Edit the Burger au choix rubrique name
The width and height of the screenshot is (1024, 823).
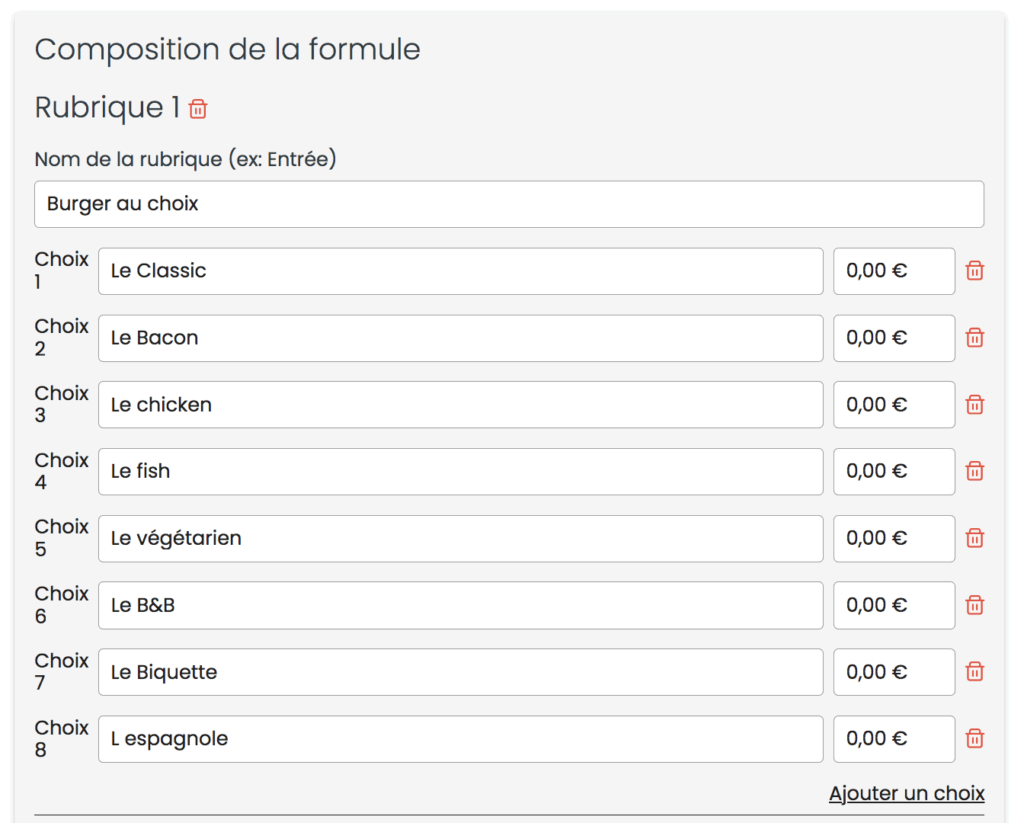[x=509, y=204]
